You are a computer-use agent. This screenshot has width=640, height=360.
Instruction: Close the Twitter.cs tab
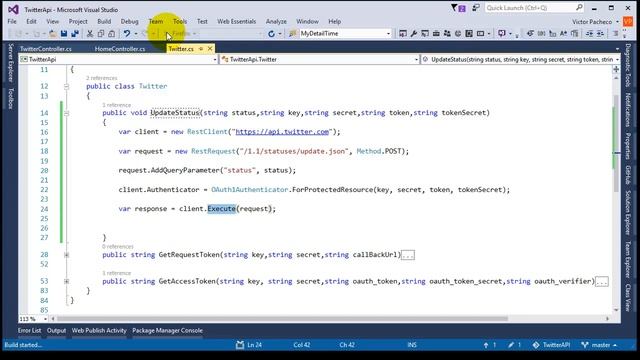click(210, 49)
